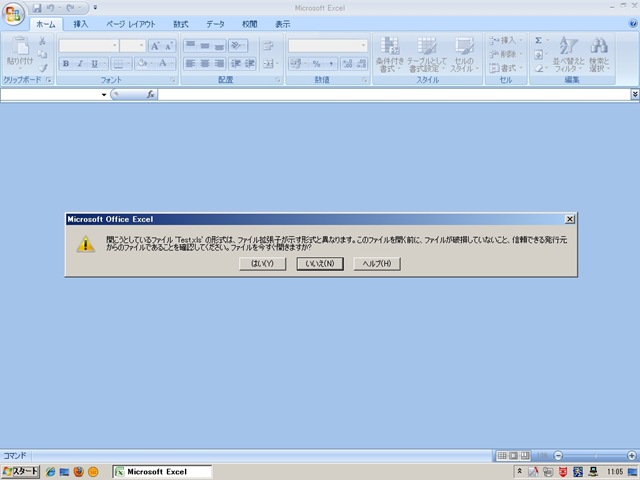Click the Format Painter brush icon
Screen dimensions: 640x480
[42, 67]
